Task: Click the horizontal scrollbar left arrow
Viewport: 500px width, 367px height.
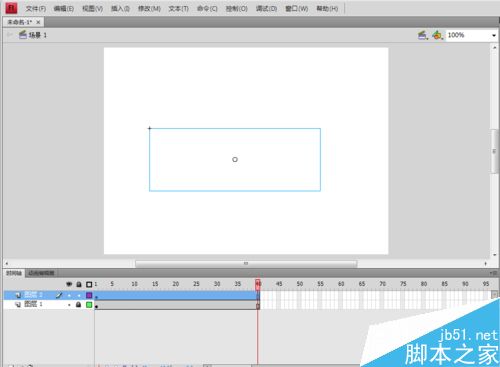Action: point(7,264)
